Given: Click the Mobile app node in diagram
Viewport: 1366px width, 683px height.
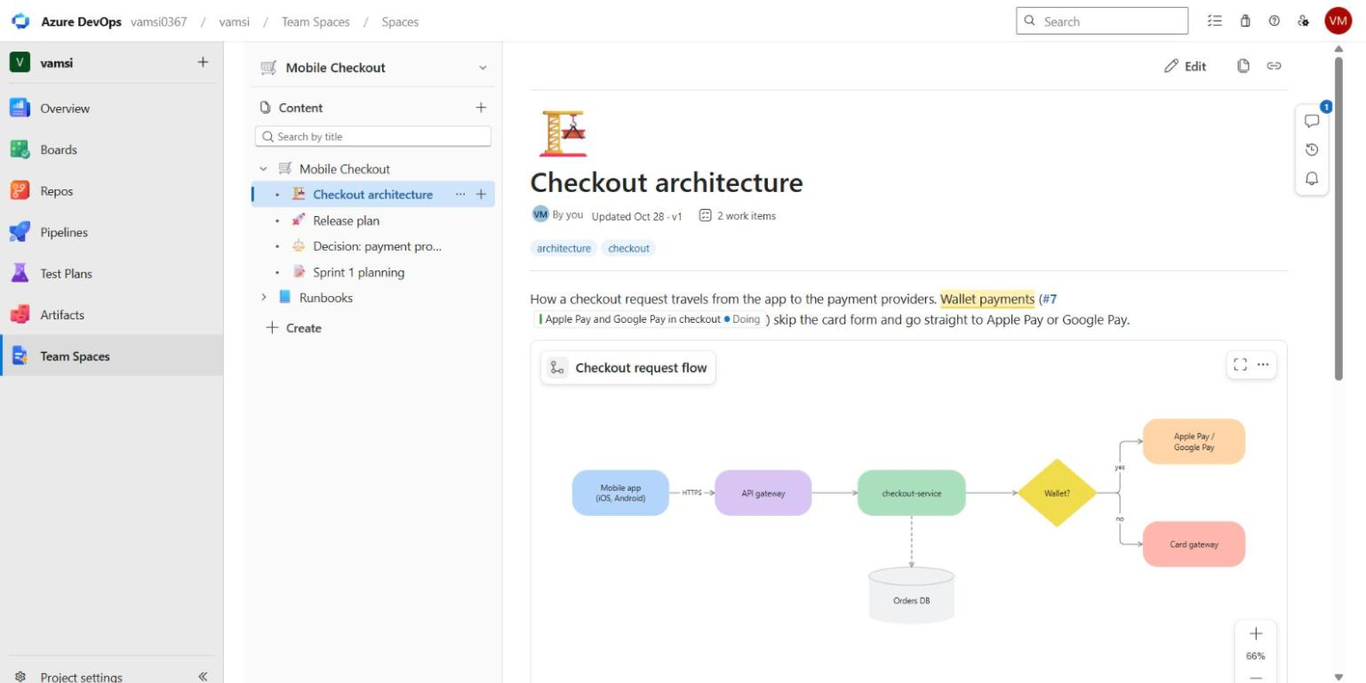Looking at the screenshot, I should tap(620, 493).
